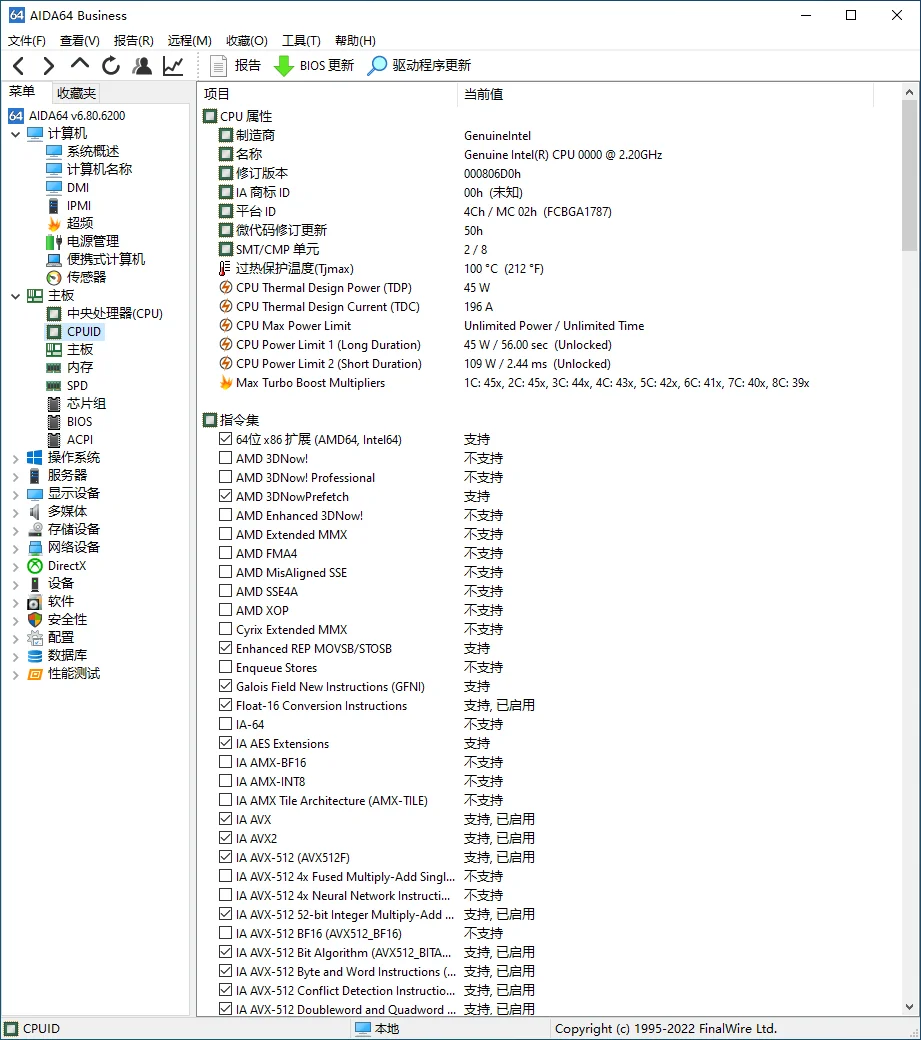Select the 芯片组 chipset icon
The image size is (921, 1040).
click(54, 403)
